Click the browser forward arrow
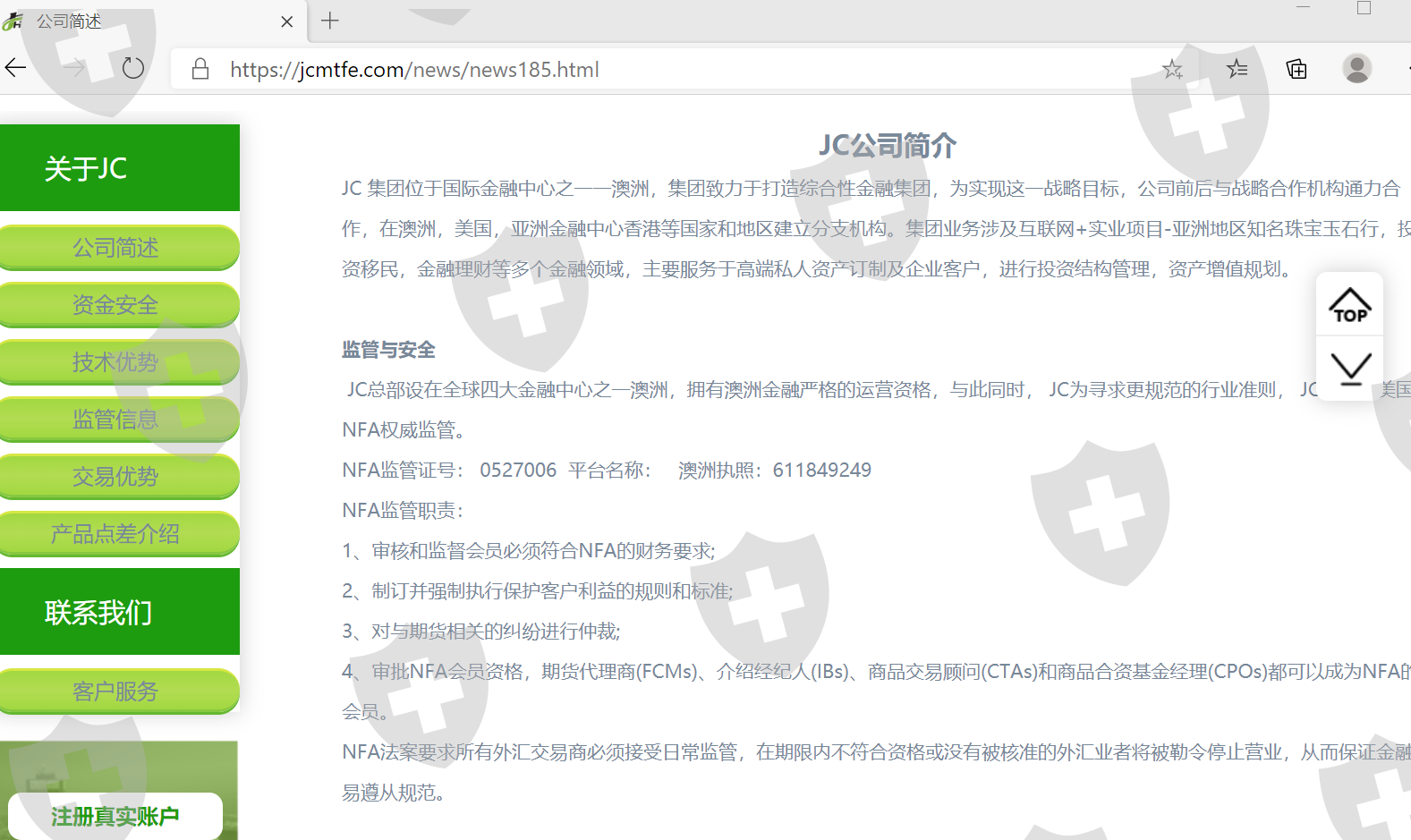 (74, 68)
